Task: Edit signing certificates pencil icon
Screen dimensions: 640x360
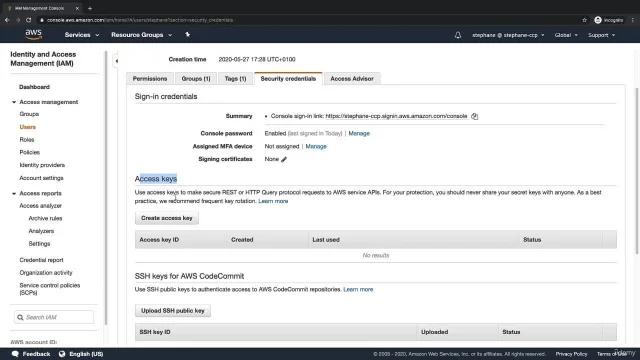Action: (284, 159)
